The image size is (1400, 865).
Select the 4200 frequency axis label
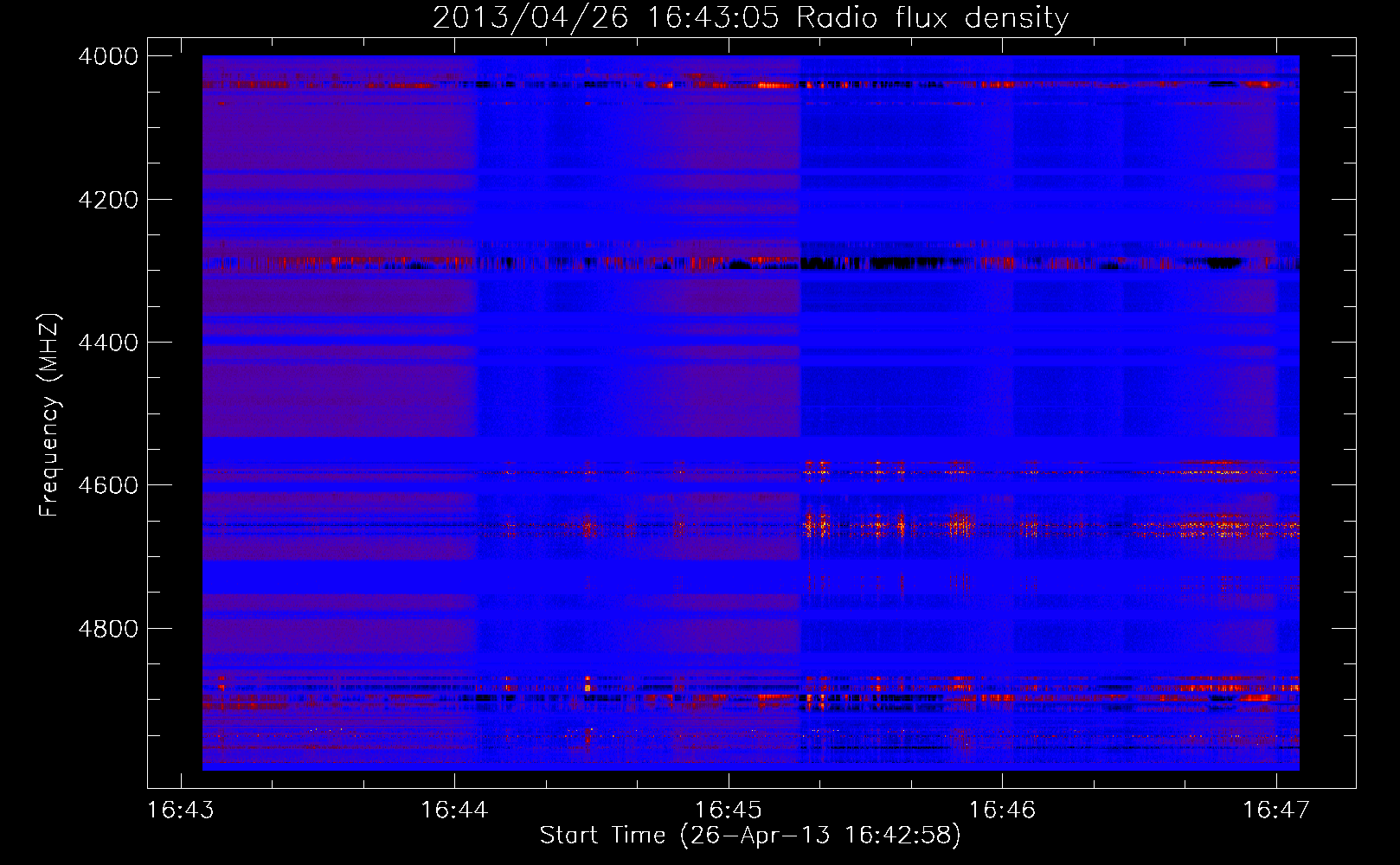pyautogui.click(x=108, y=200)
